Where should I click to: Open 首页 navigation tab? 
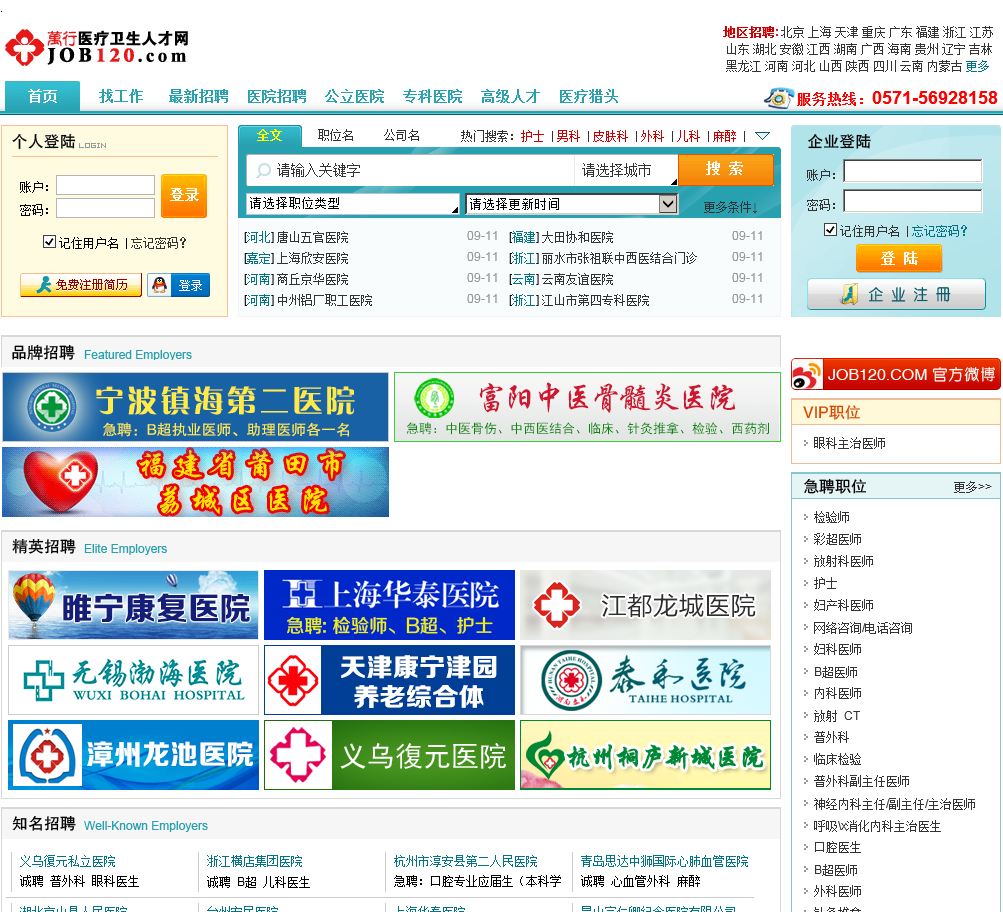(42, 97)
